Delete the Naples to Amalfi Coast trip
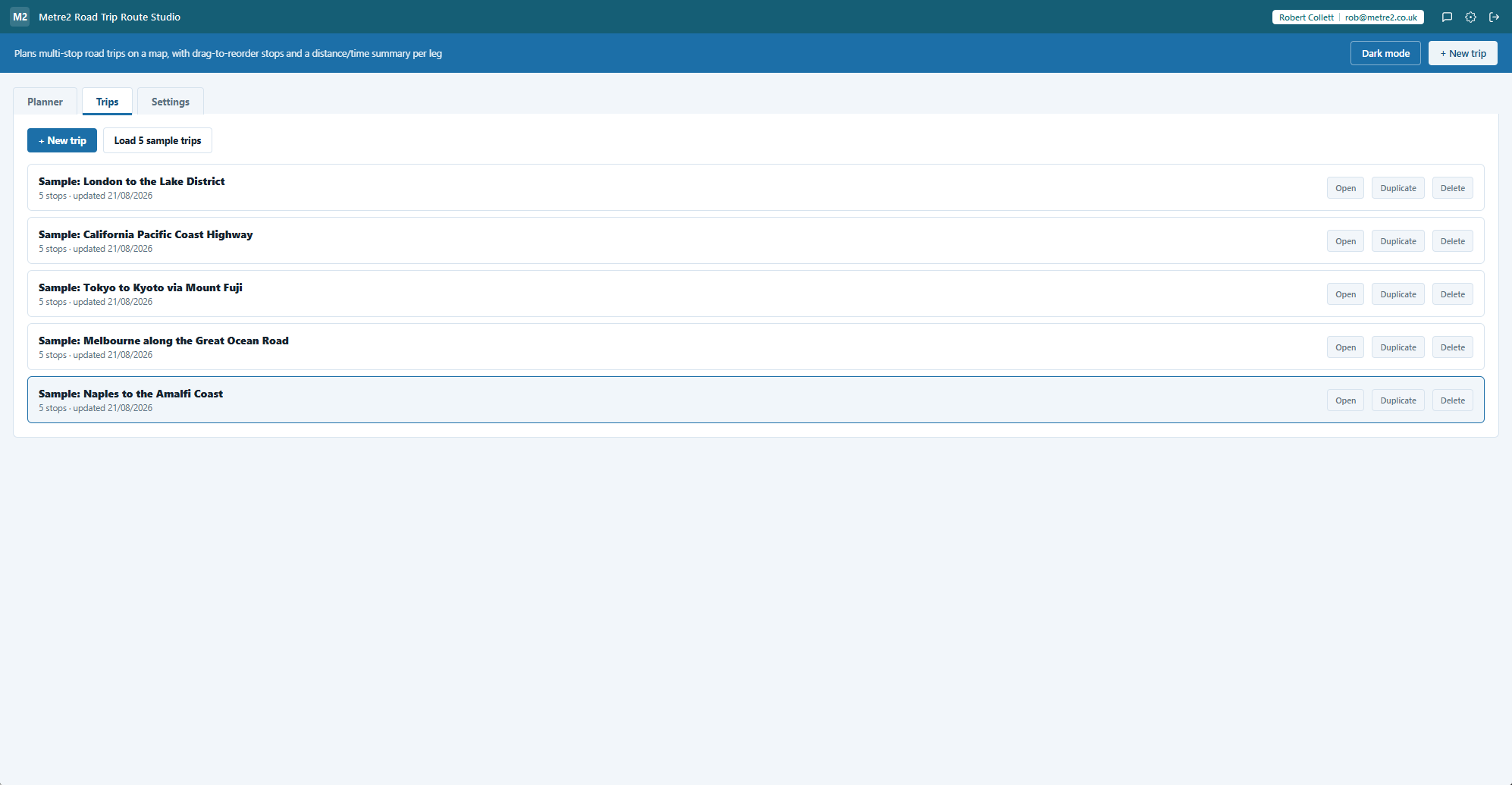 (1452, 400)
